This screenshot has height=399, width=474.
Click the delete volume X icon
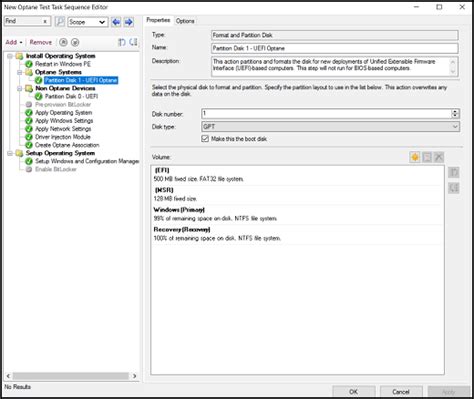coord(439,157)
